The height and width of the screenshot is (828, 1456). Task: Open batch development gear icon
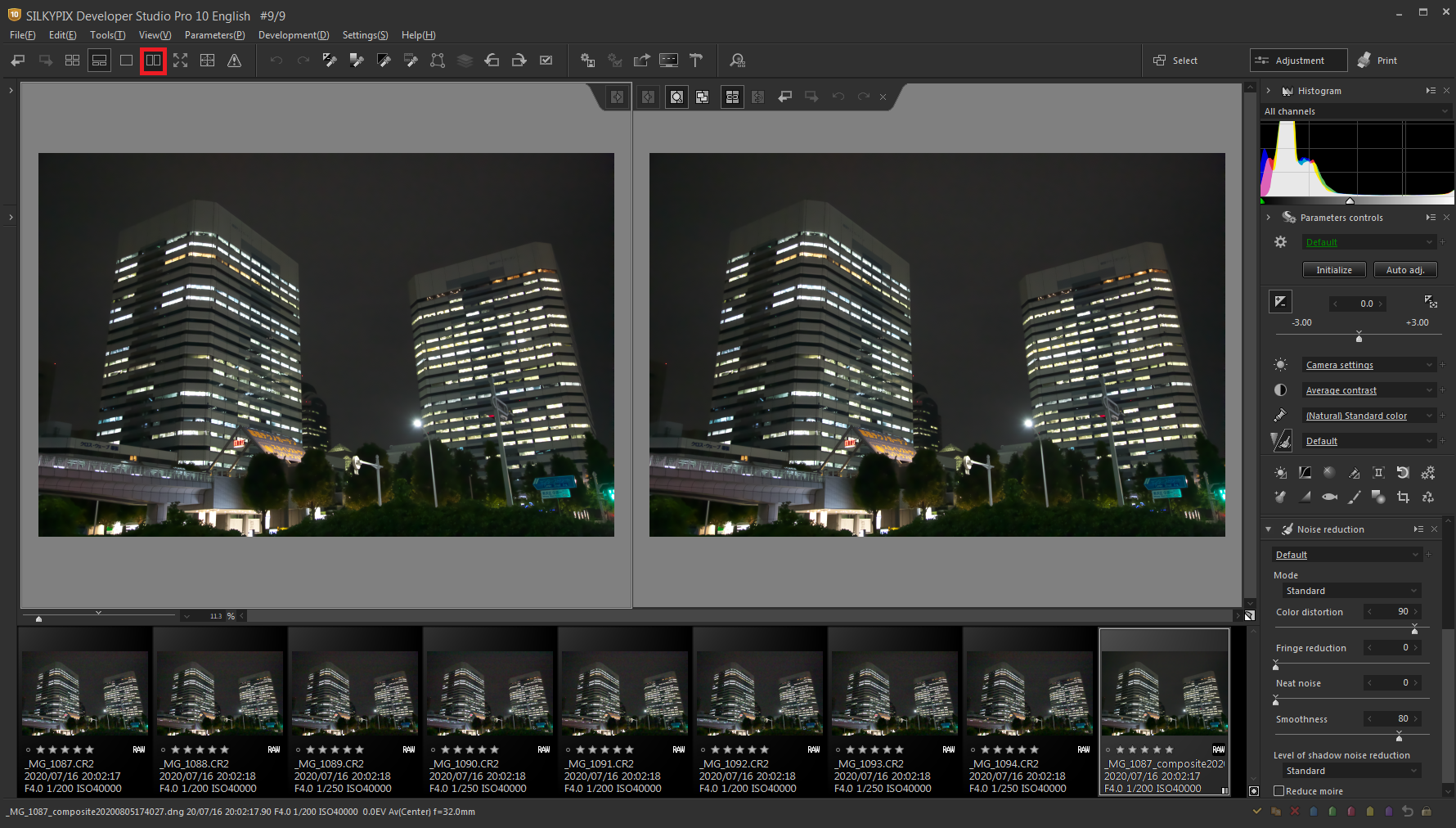[587, 61]
